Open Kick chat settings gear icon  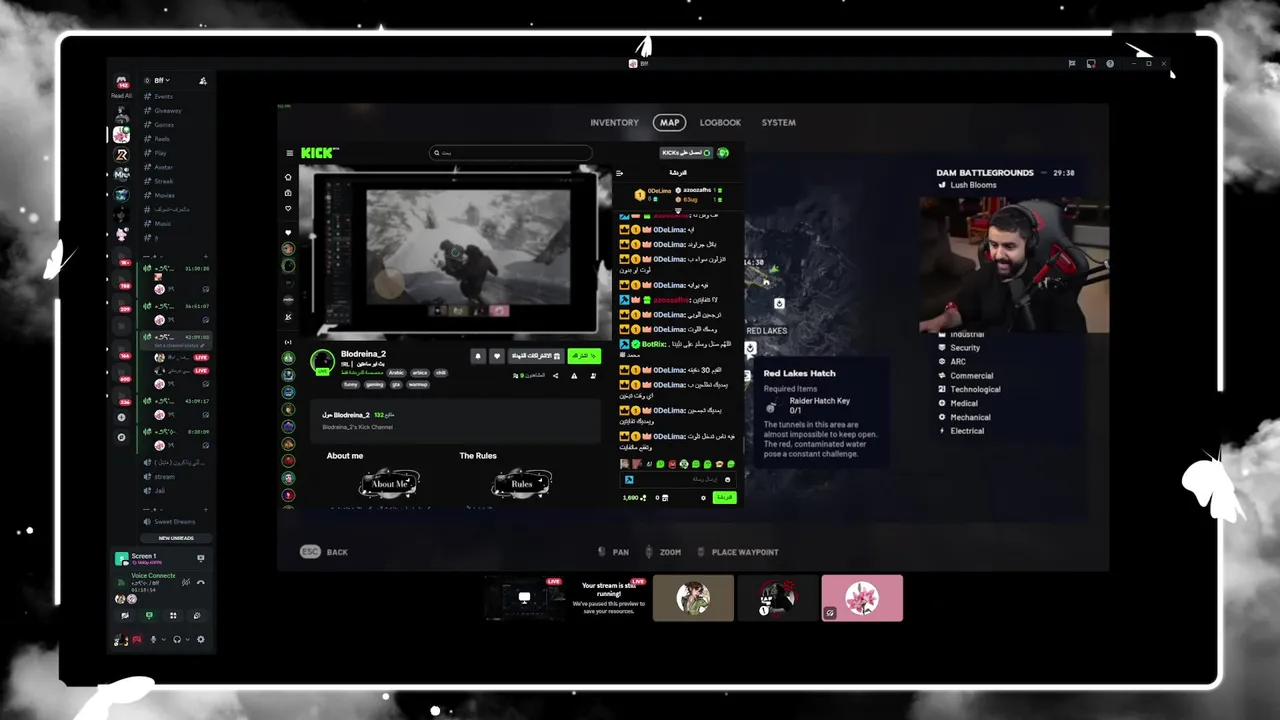[703, 497]
